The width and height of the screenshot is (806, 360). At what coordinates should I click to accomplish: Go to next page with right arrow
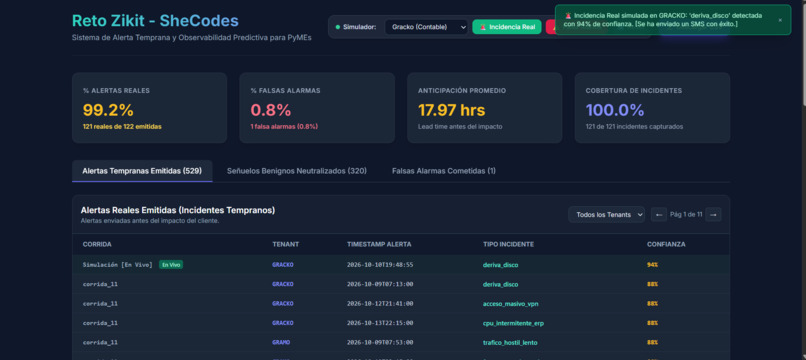[713, 214]
